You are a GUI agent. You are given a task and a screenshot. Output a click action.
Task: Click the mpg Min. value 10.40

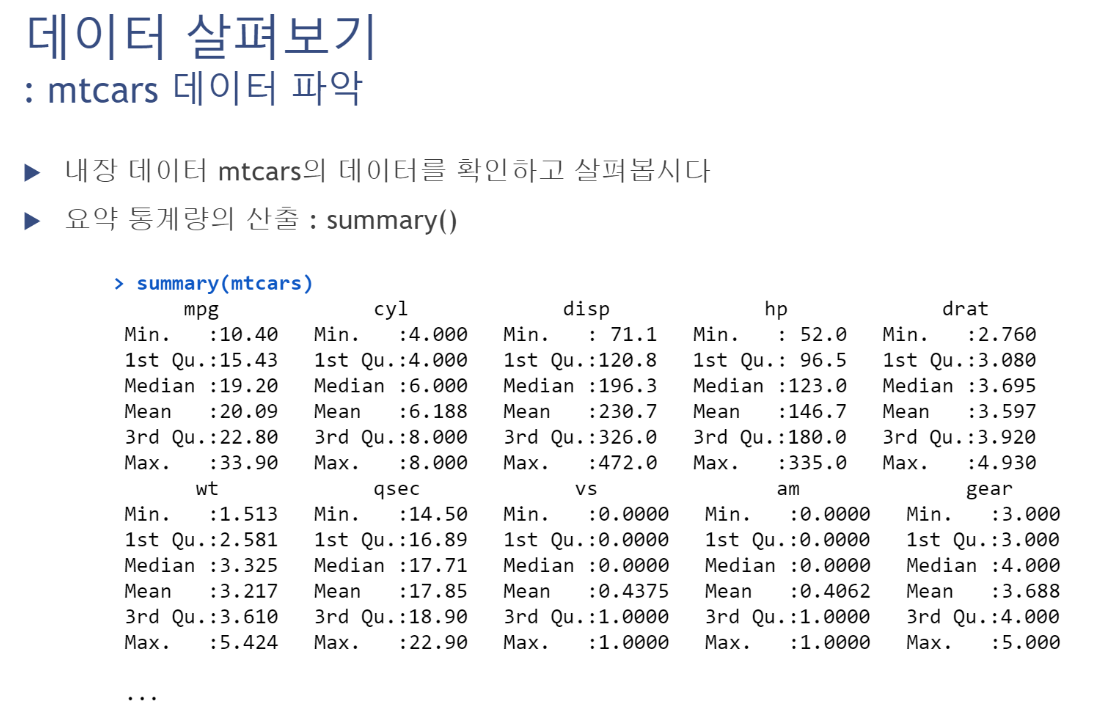(248, 335)
